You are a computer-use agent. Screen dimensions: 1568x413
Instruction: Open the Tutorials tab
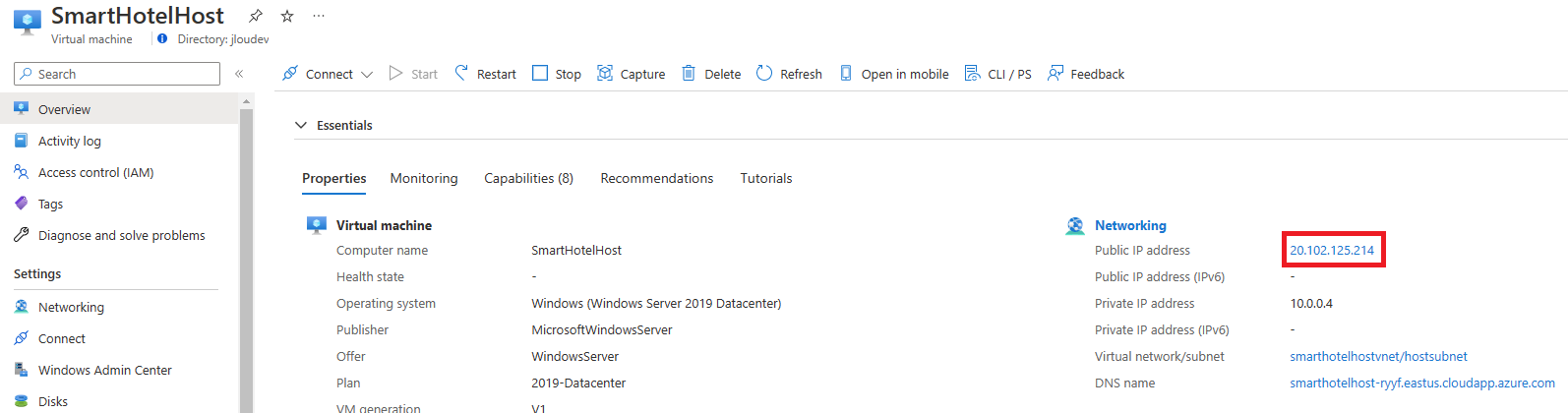766,178
